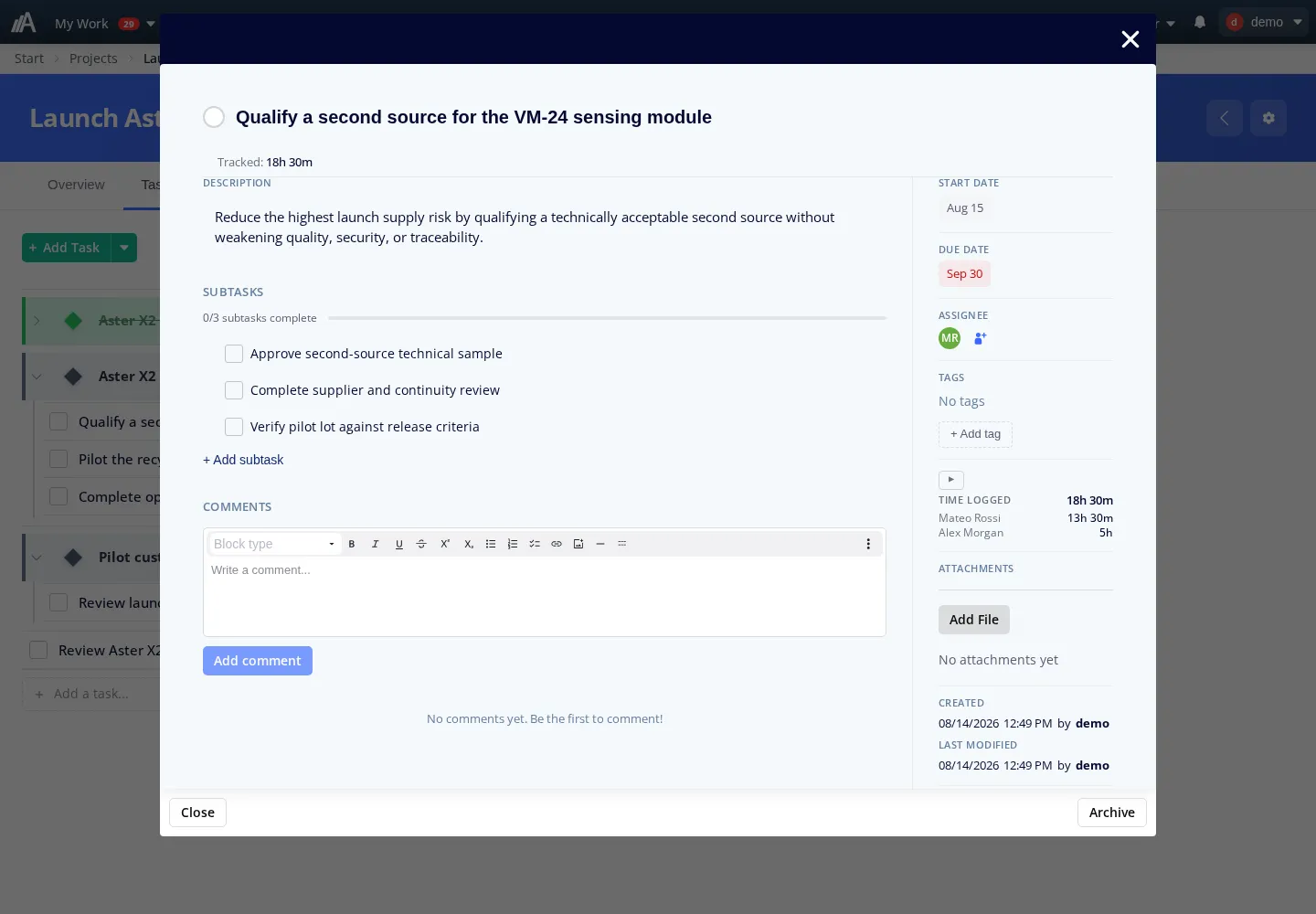Viewport: 1316px width, 914px height.
Task: Go to Projects in breadcrumb
Action: tap(93, 58)
